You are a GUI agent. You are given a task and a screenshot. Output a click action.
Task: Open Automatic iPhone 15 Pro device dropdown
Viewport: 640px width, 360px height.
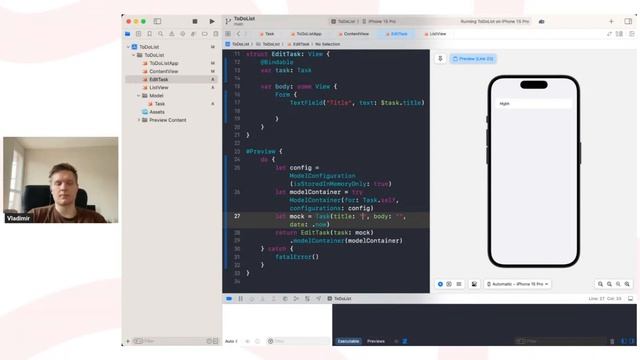point(518,284)
